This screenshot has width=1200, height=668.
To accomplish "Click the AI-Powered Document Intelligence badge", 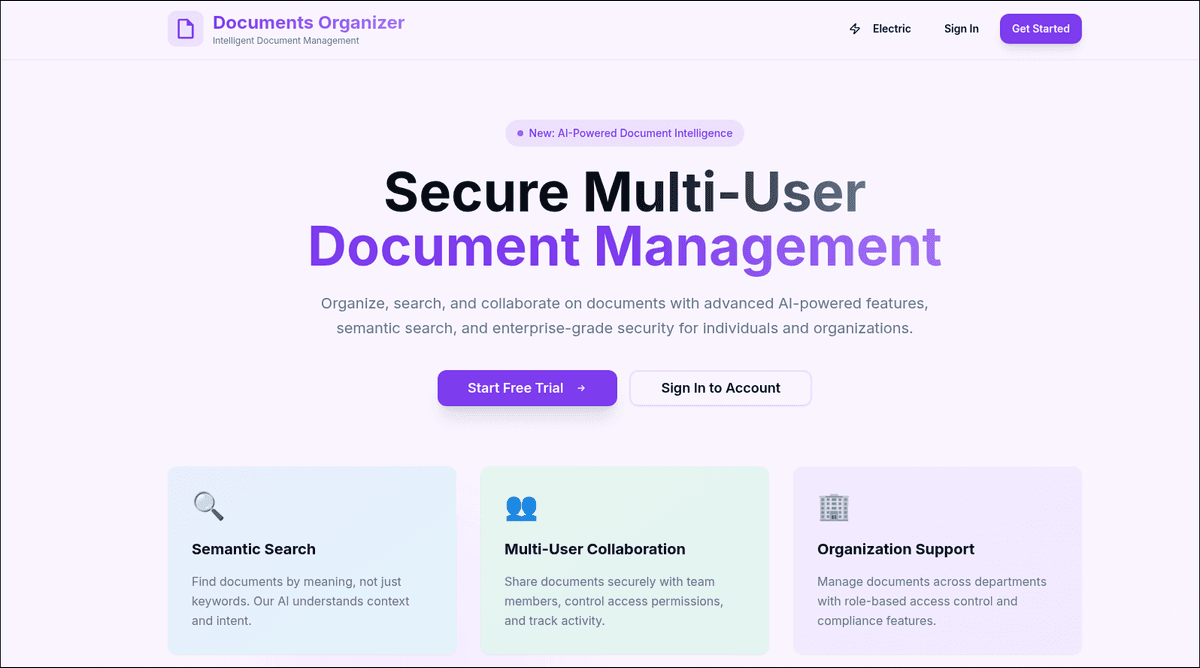I will (x=624, y=132).
